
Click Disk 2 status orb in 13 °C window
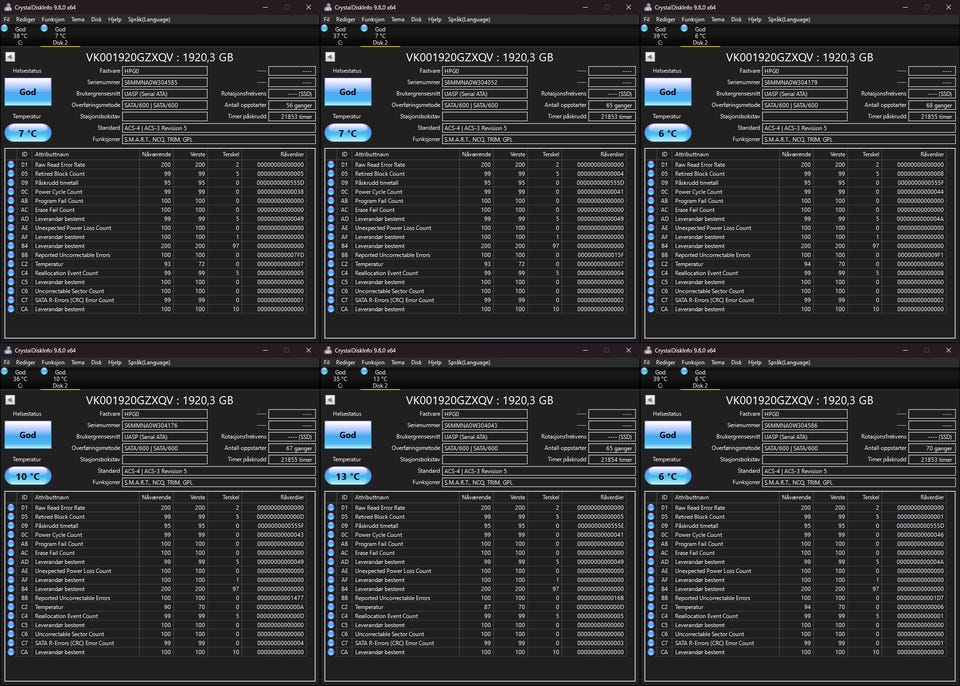point(364,371)
